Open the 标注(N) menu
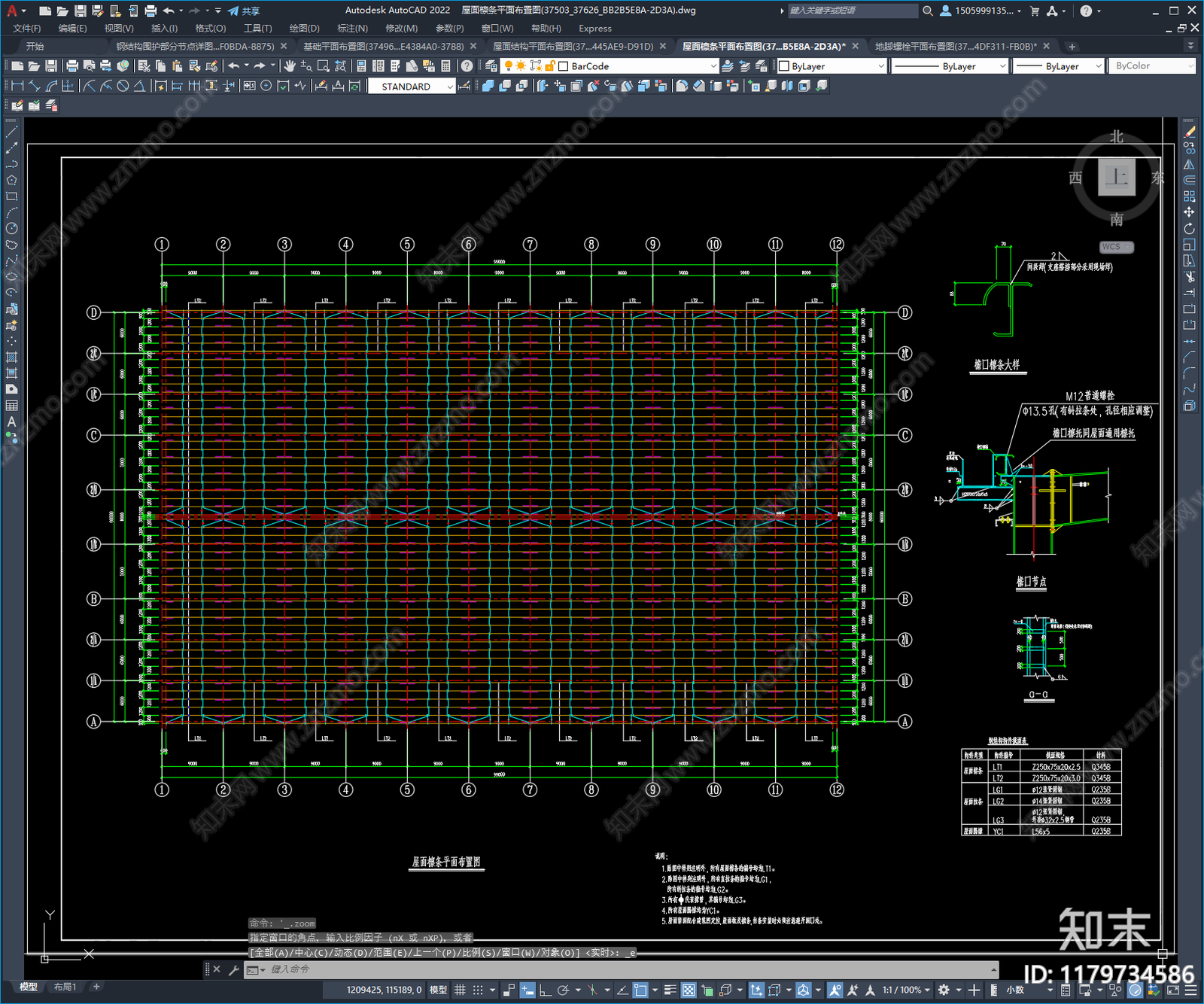Screen dimensions: 1204x1004 (352, 28)
